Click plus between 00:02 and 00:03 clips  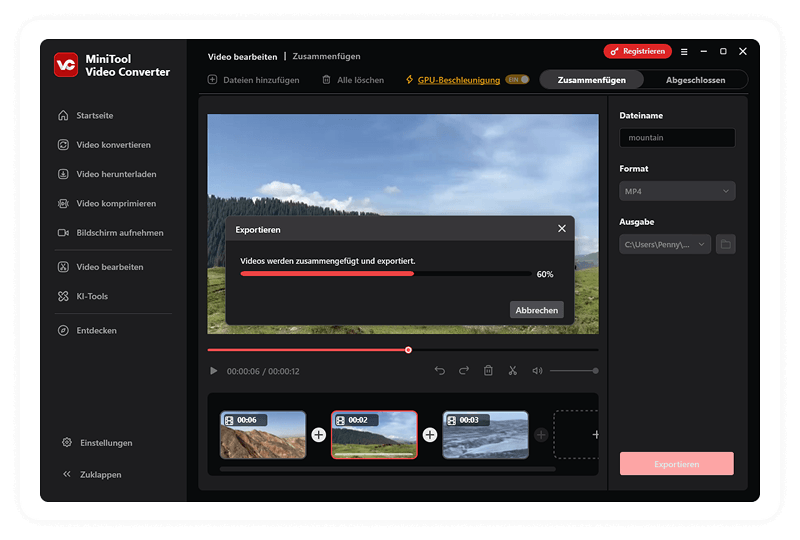pyautogui.click(x=430, y=435)
